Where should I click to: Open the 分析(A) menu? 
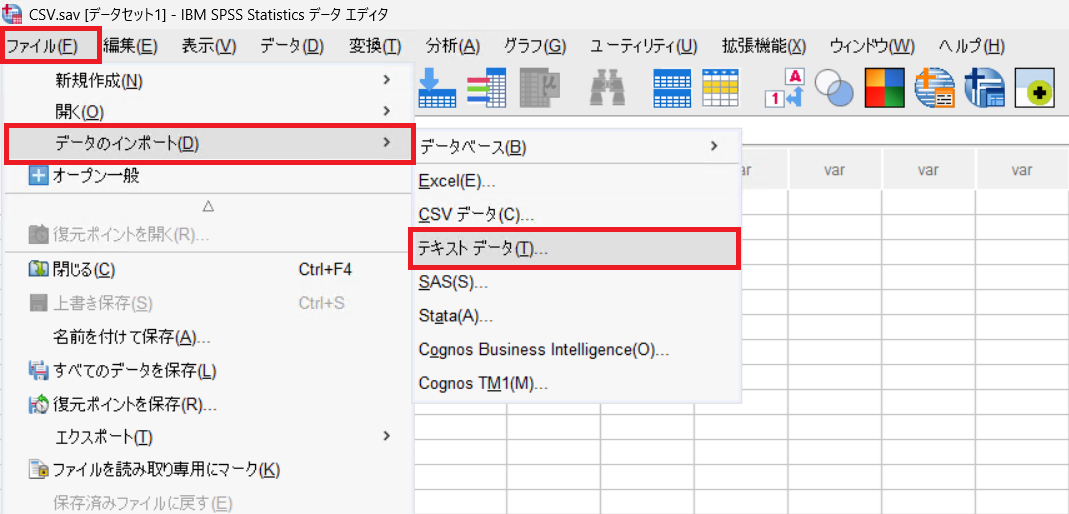click(453, 46)
